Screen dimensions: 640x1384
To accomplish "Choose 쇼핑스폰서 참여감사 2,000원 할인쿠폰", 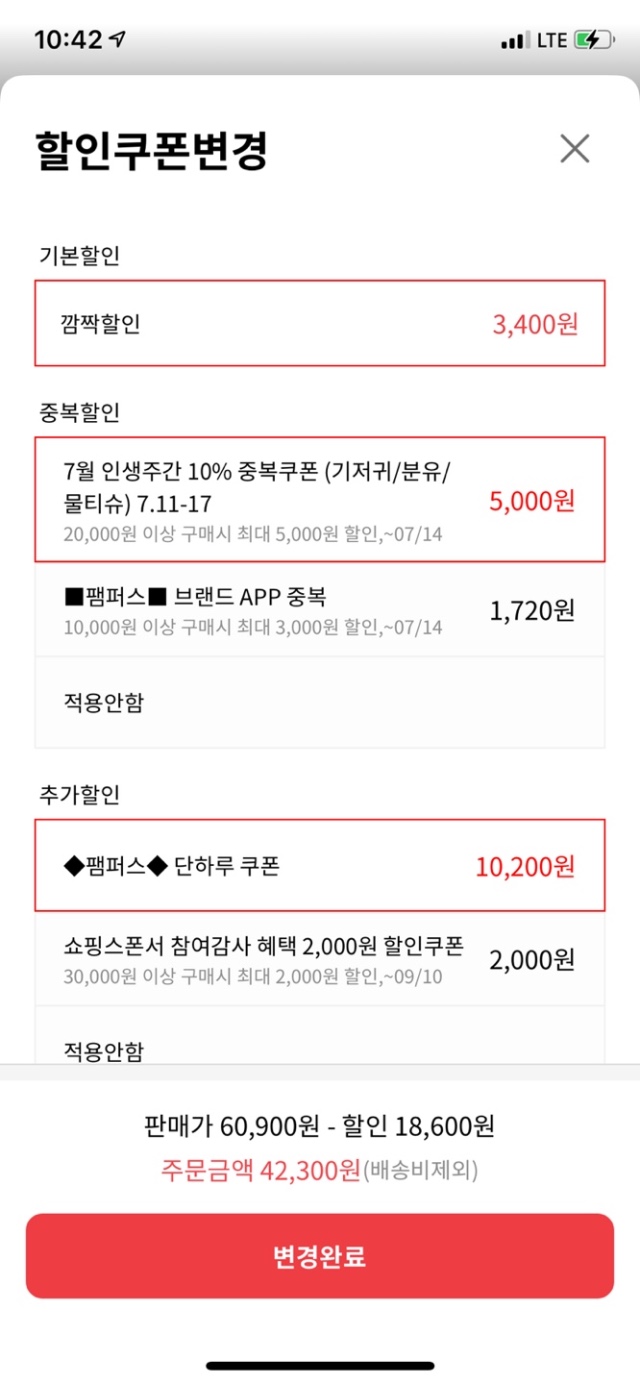I will [320, 959].
